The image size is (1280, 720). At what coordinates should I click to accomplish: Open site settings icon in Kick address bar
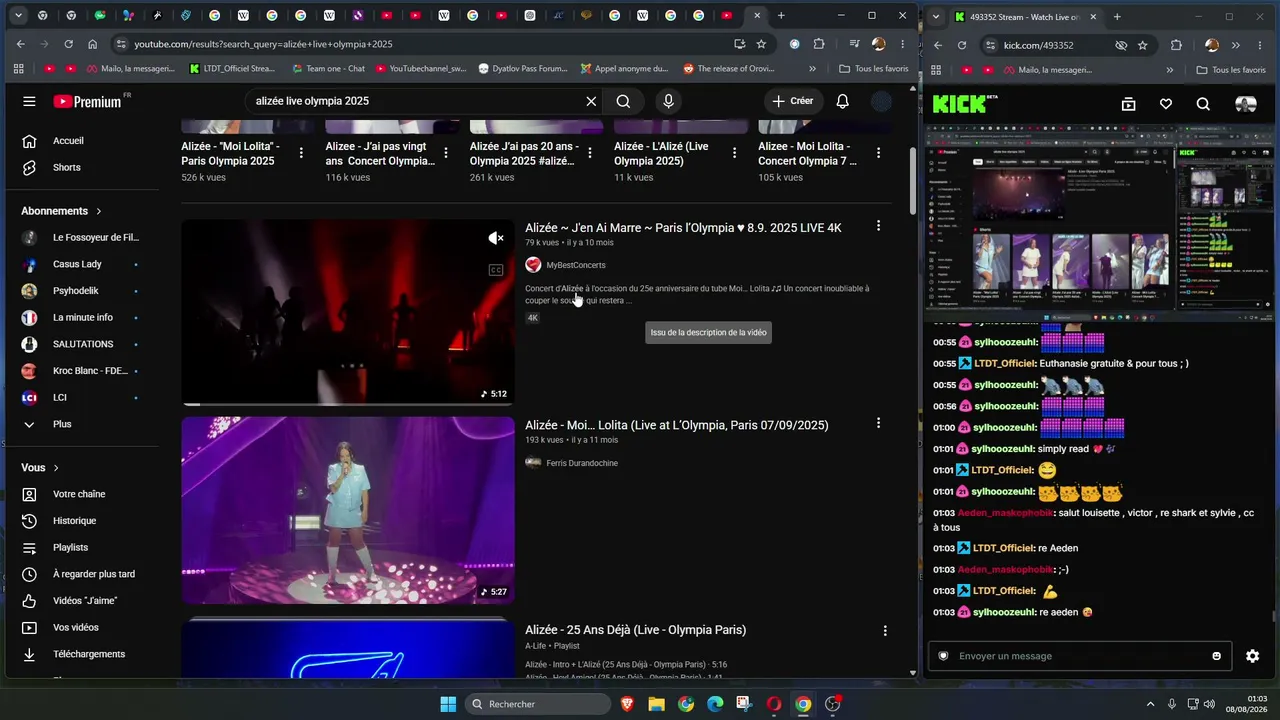coord(989,45)
